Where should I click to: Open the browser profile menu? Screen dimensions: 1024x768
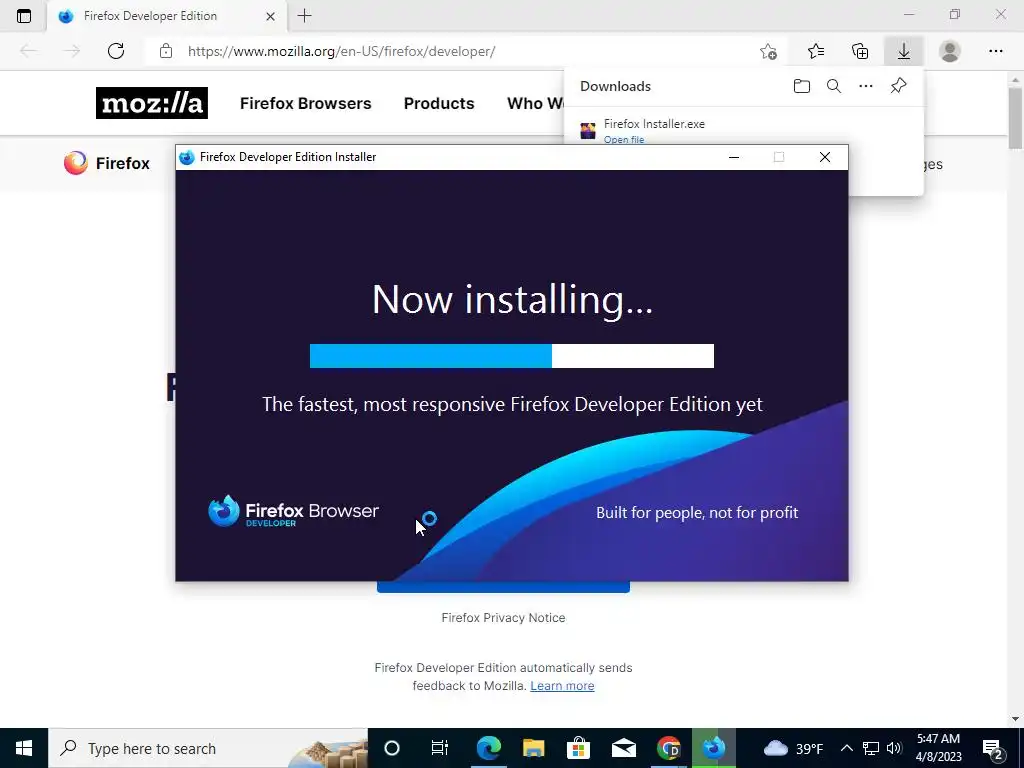point(950,51)
